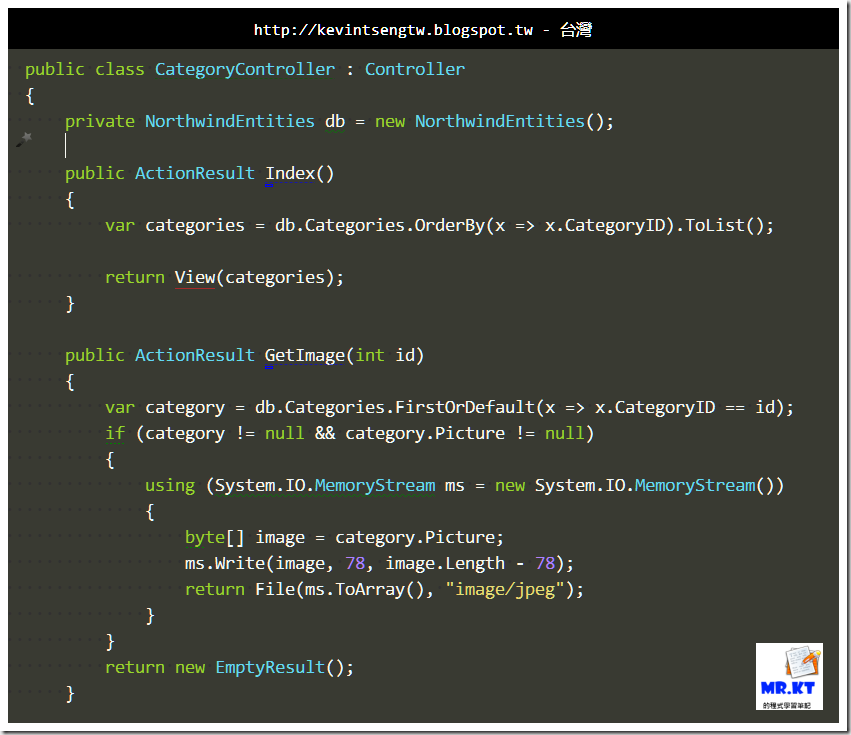Click the 'class' keyword
This screenshot has width=851, height=735.
[x=120, y=69]
